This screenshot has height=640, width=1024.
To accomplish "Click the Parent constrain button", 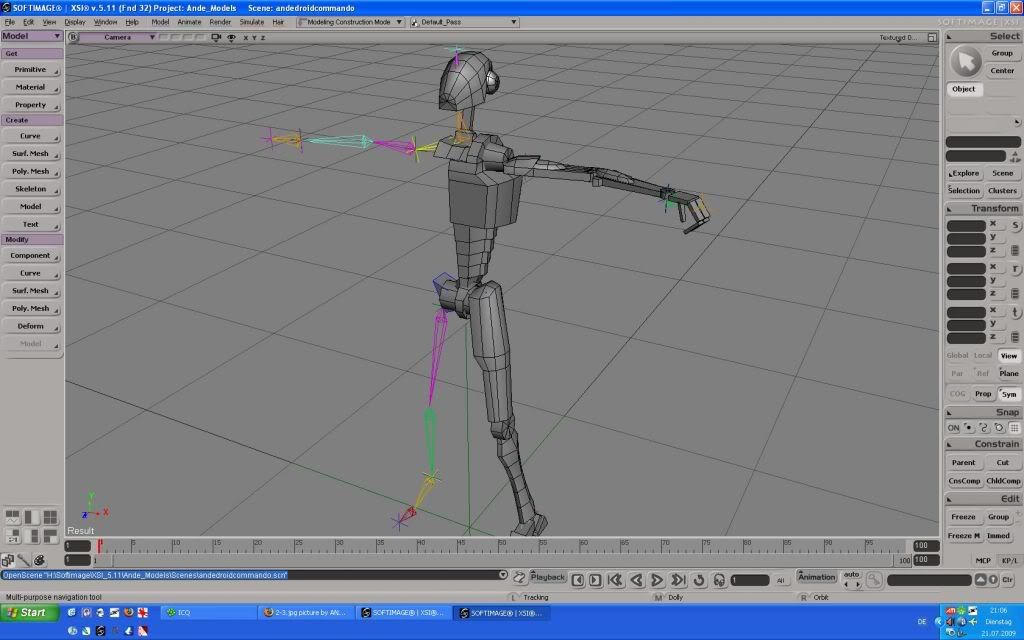I will (963, 462).
